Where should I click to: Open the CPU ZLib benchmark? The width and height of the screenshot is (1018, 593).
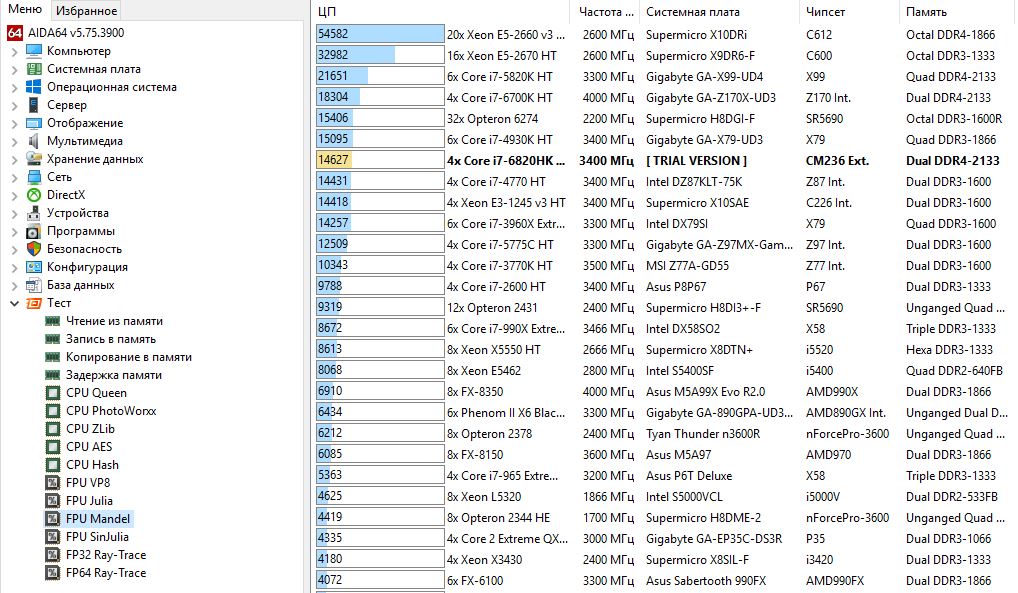(90, 429)
